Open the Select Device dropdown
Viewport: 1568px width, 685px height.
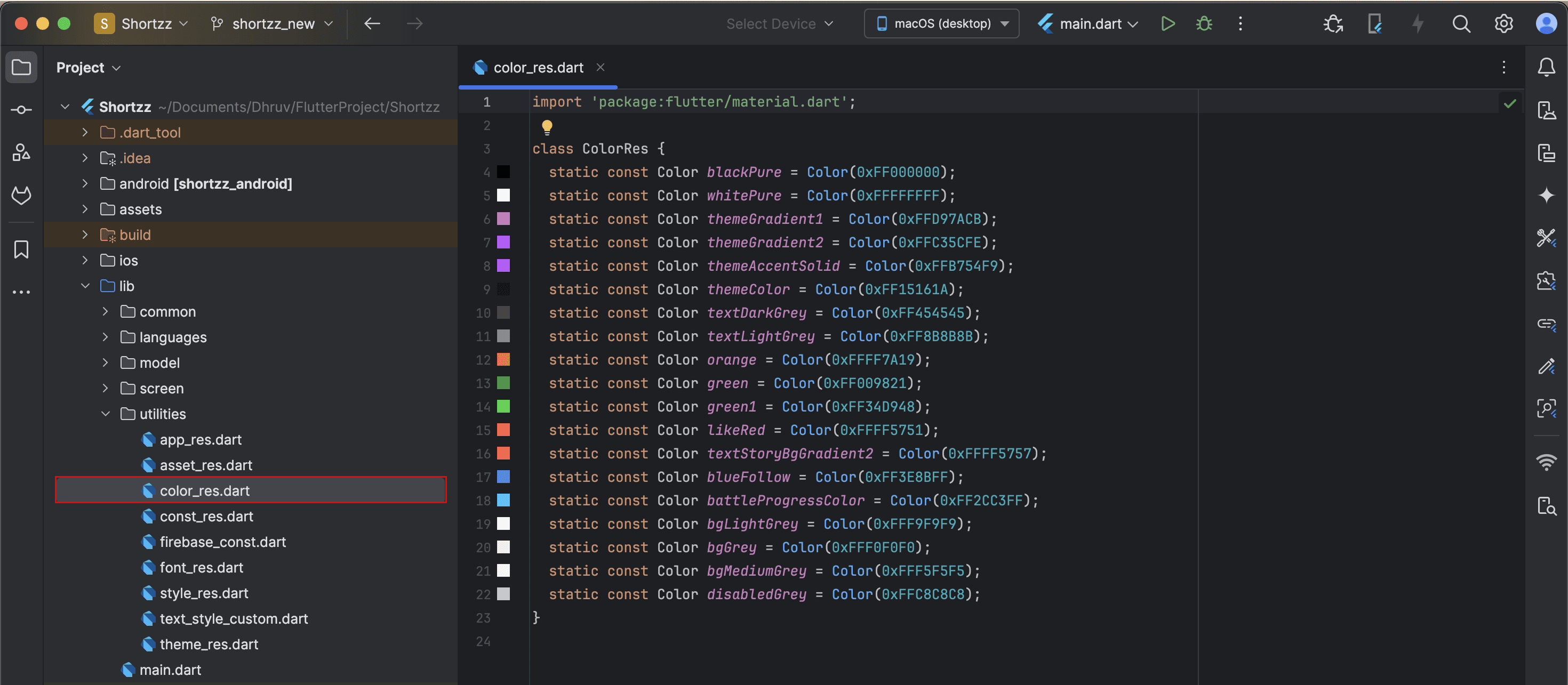click(779, 23)
